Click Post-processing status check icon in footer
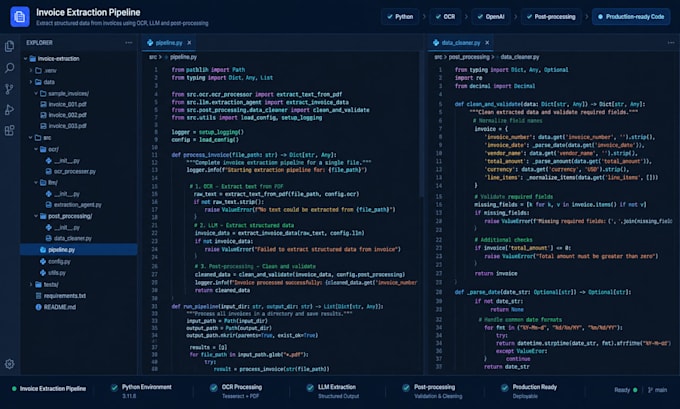Screen dimensions: 680x409 point(406,388)
